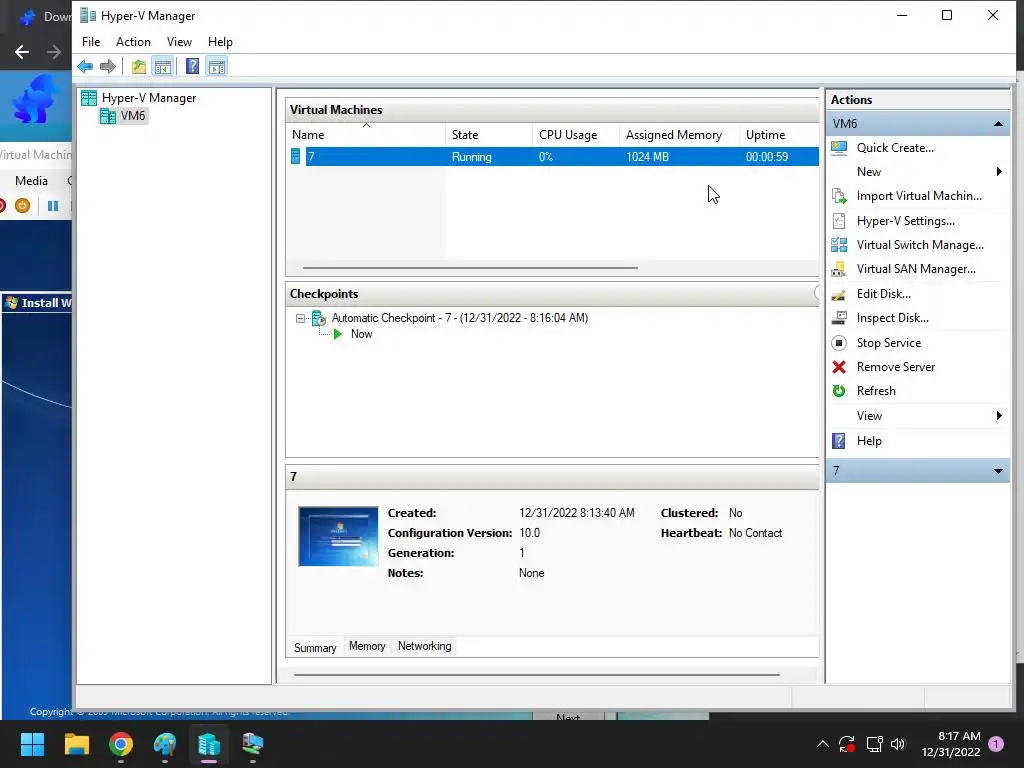Image resolution: width=1024 pixels, height=768 pixels.
Task: Click the Running state cell
Action: pos(472,157)
